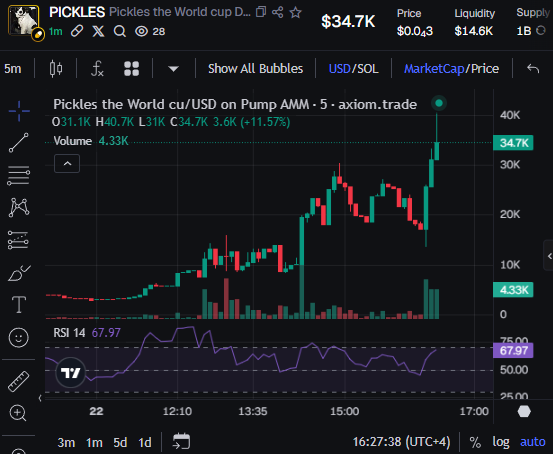Open the four-squares layout templates icon
This screenshot has height=454, width=553.
132,68
